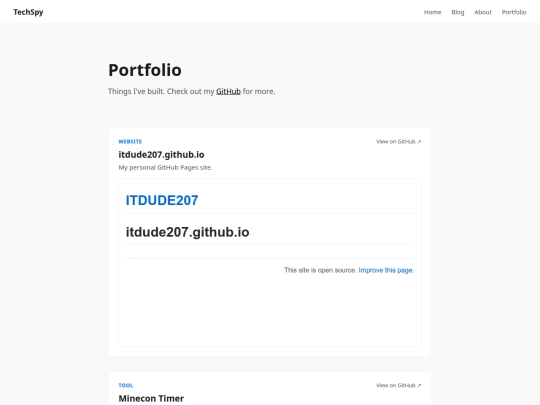The width and height of the screenshot is (540, 405).
Task: Click the itdude207.github.io project title
Action: coord(161,155)
